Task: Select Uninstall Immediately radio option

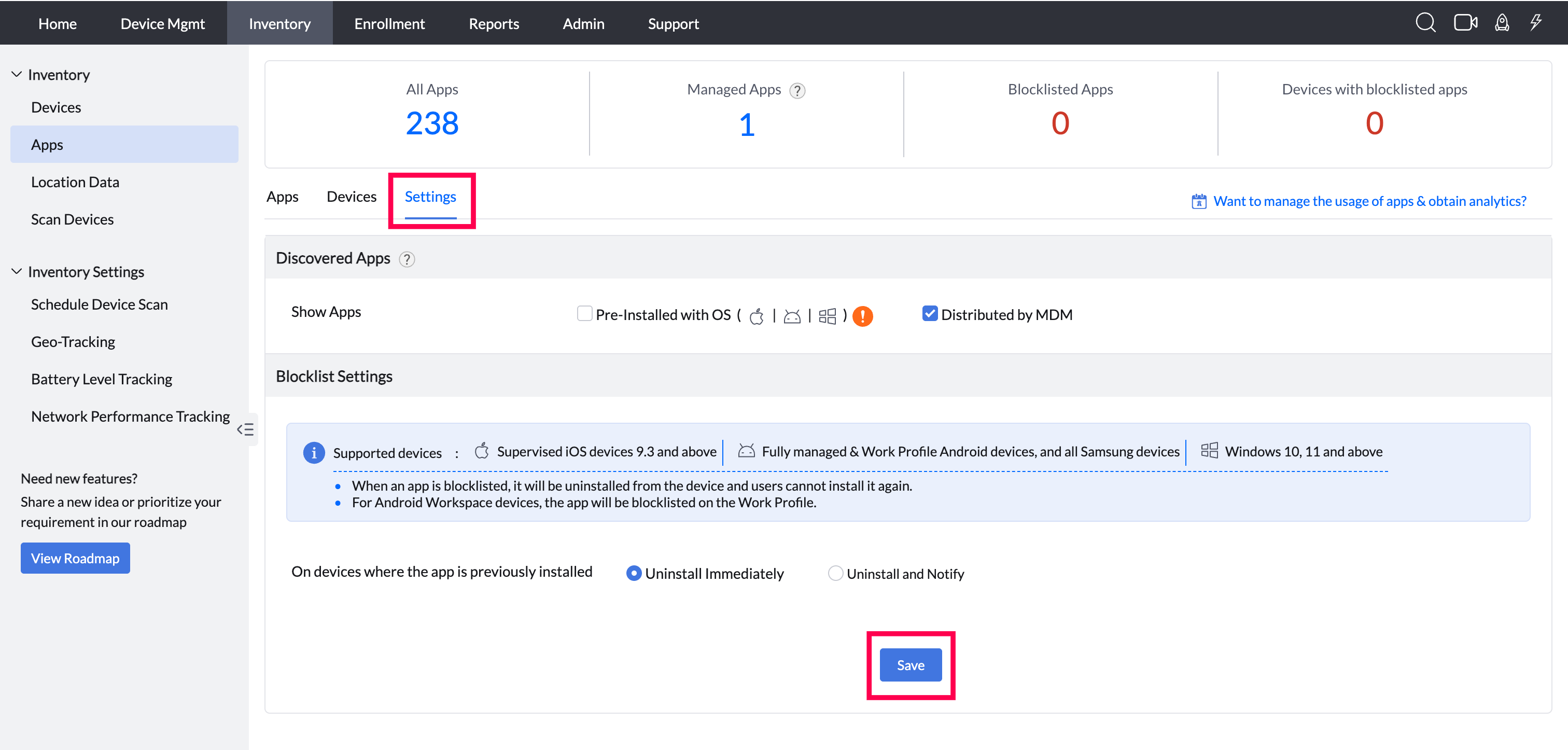Action: (x=634, y=574)
